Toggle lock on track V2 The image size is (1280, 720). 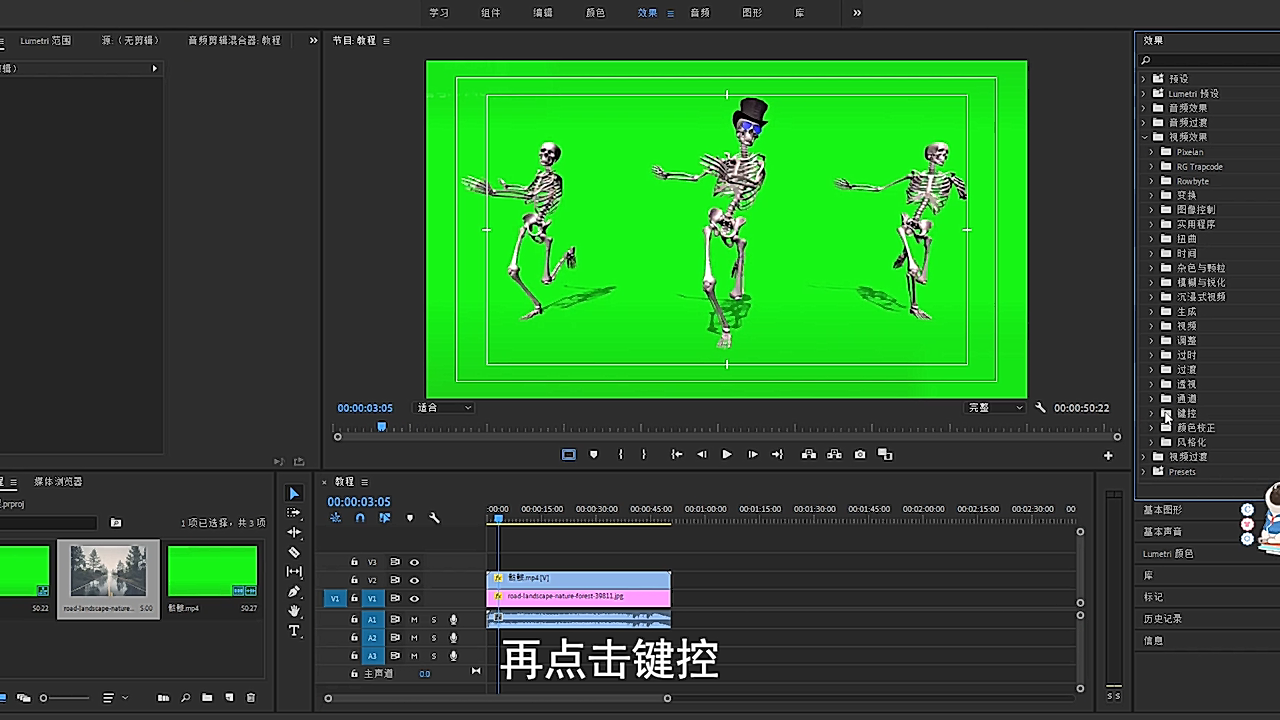[354, 580]
